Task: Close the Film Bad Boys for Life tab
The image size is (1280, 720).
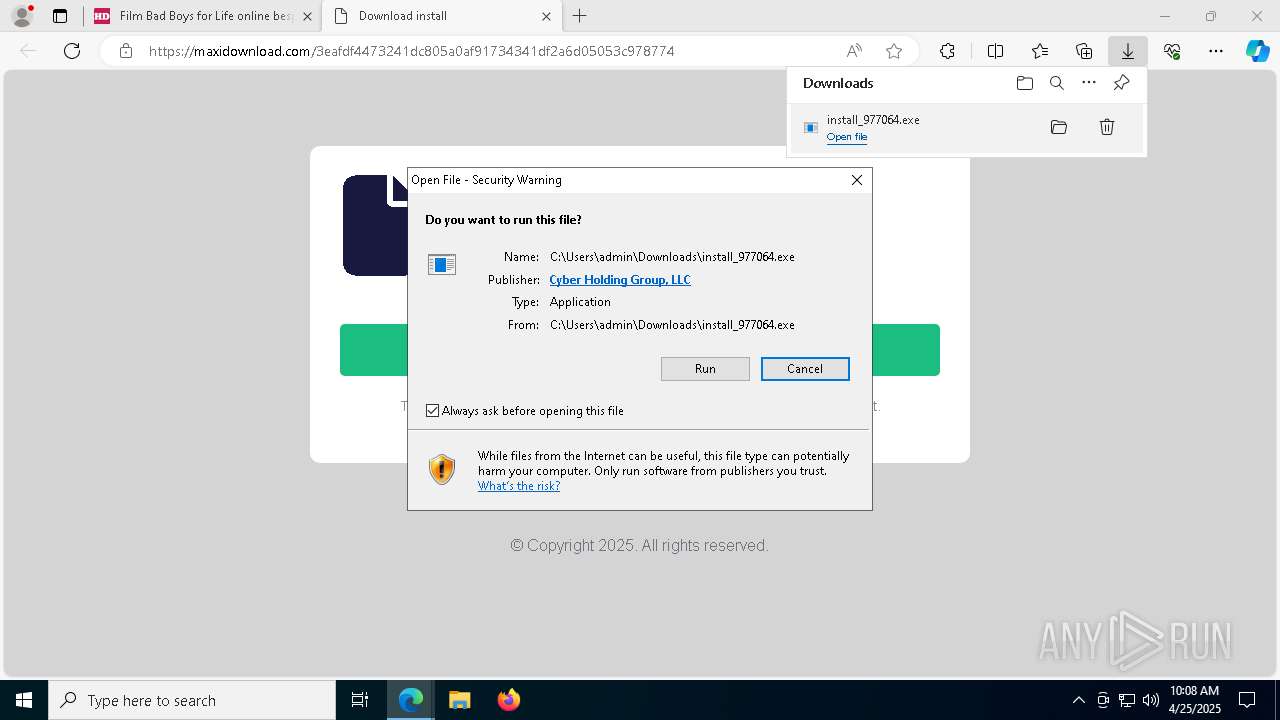Action: click(307, 16)
